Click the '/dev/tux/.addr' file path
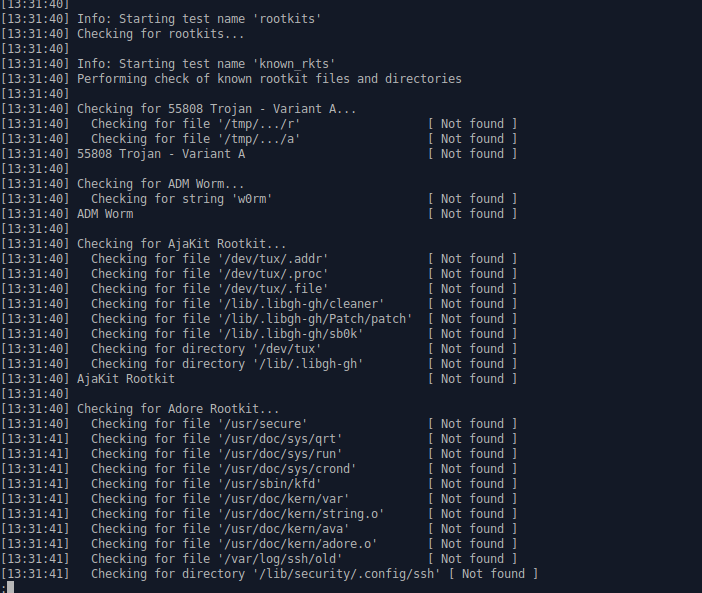 tap(273, 259)
